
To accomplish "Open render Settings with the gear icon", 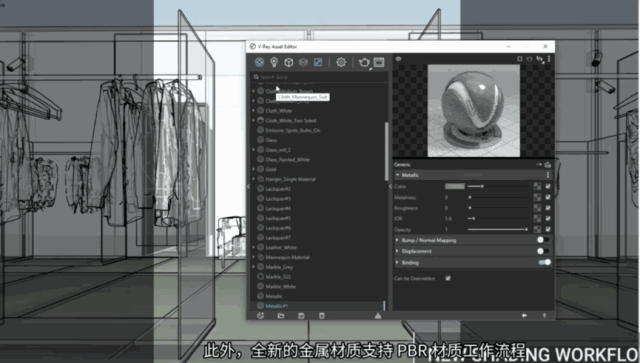I will click(x=341, y=62).
